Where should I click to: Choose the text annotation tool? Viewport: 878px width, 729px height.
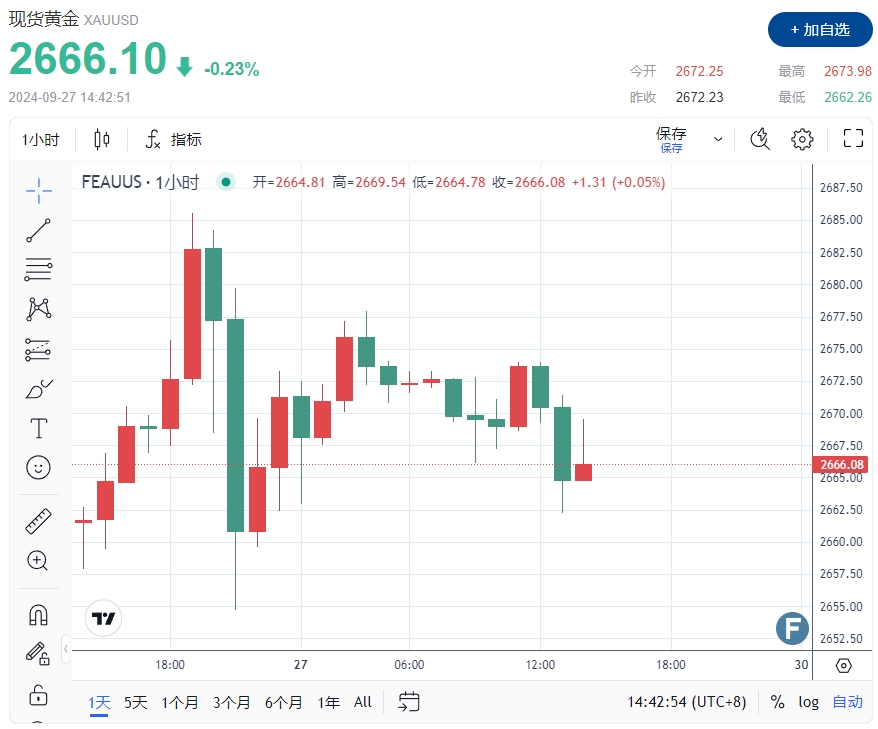pyautogui.click(x=38, y=429)
